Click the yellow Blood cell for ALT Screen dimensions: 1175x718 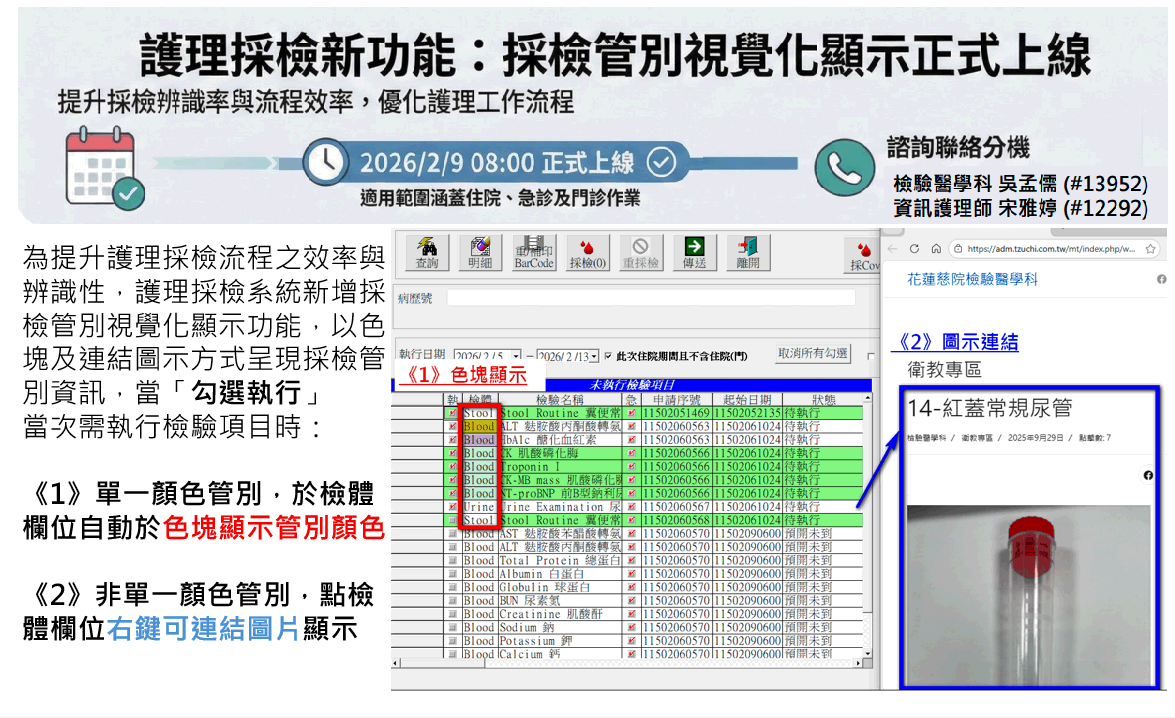tap(479, 426)
